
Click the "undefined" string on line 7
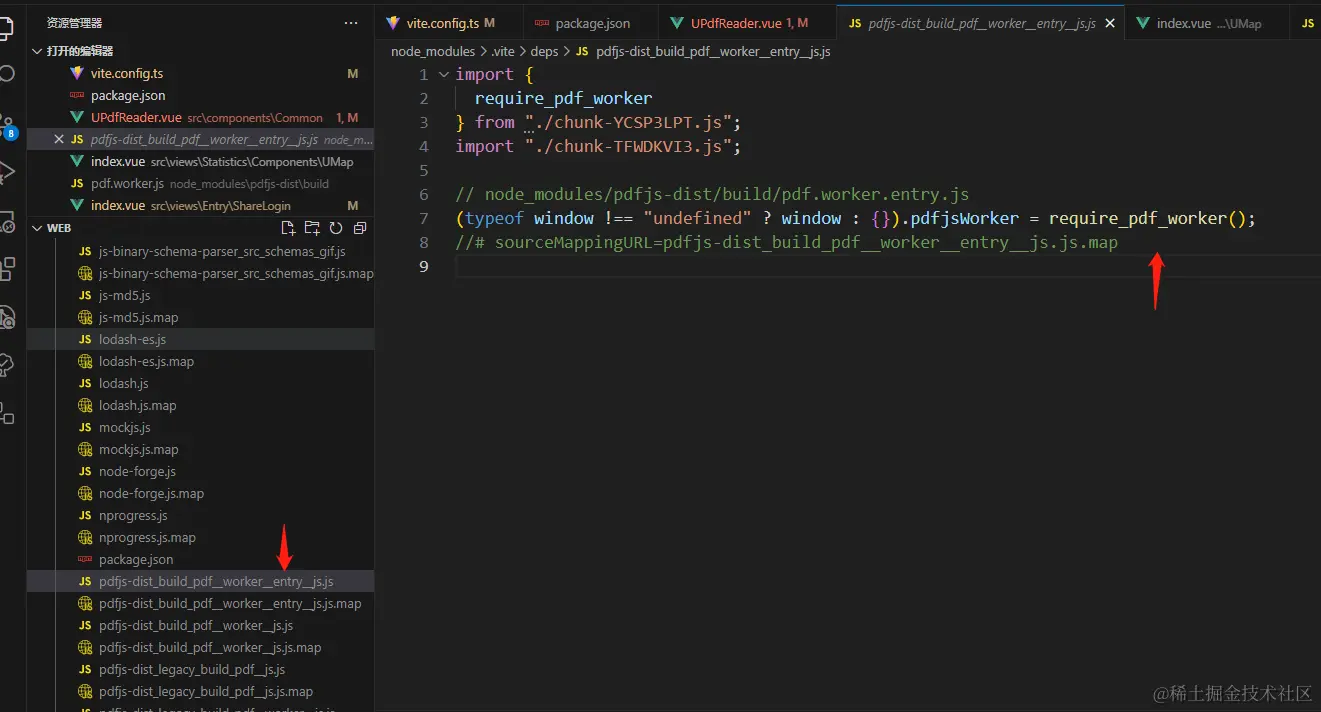coord(696,219)
